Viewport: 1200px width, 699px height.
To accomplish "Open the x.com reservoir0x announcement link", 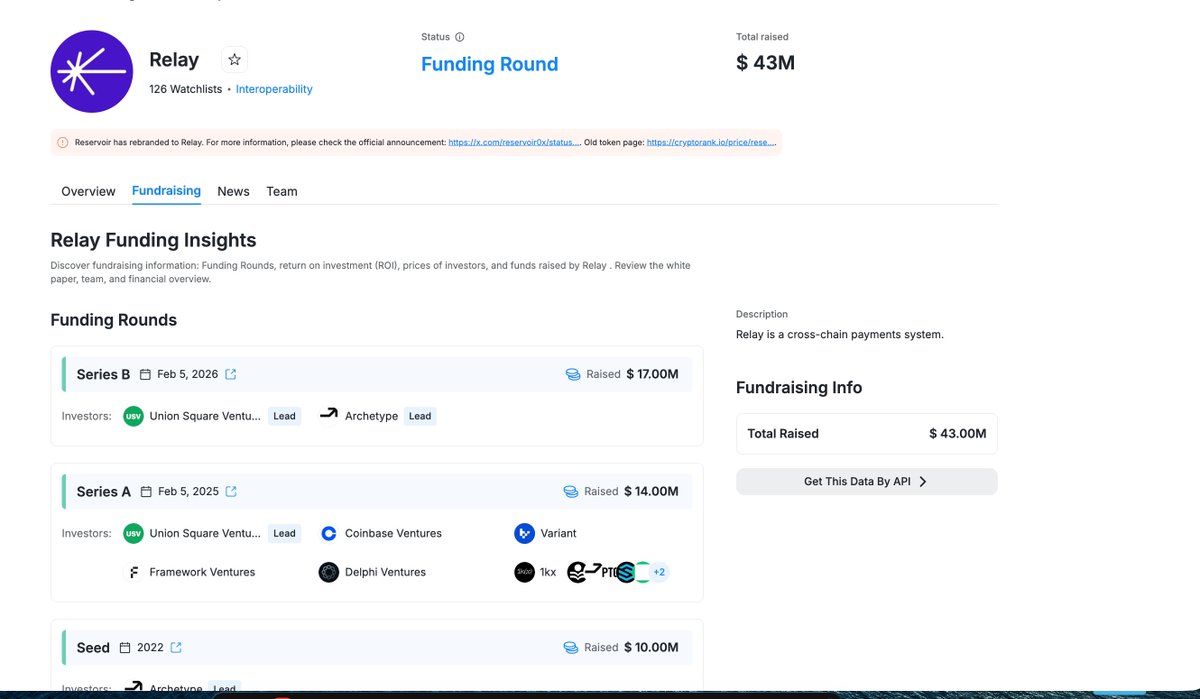I will [514, 143].
